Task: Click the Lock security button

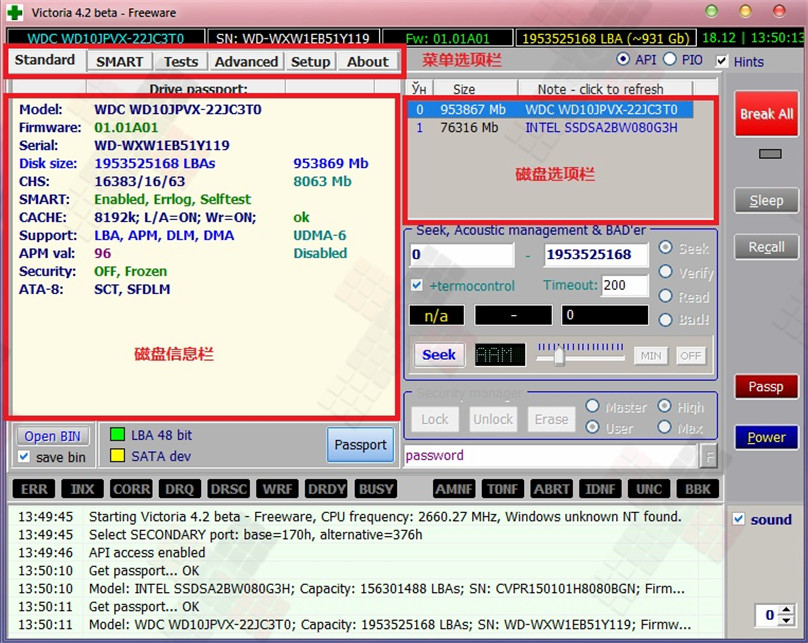Action: [435, 419]
